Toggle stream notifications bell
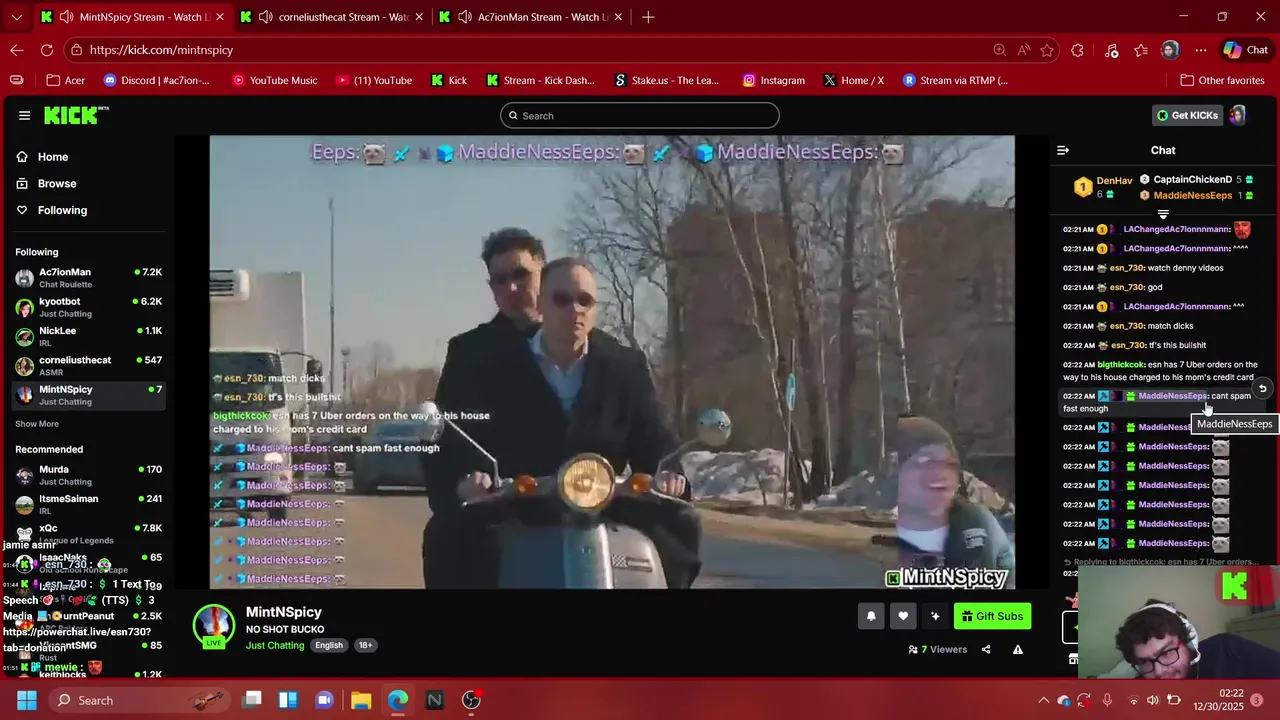 coord(871,616)
